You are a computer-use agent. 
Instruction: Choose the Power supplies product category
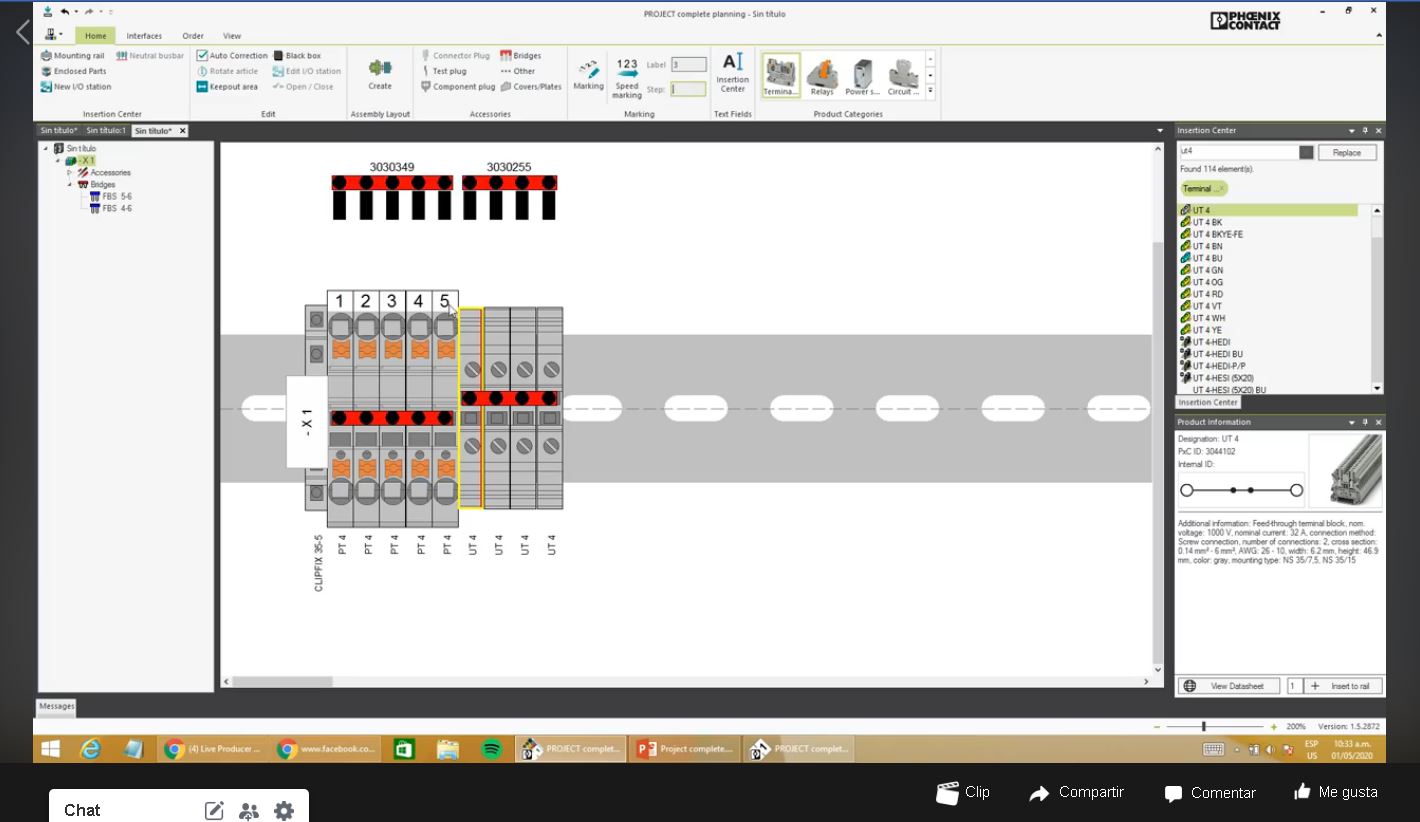tap(862, 76)
